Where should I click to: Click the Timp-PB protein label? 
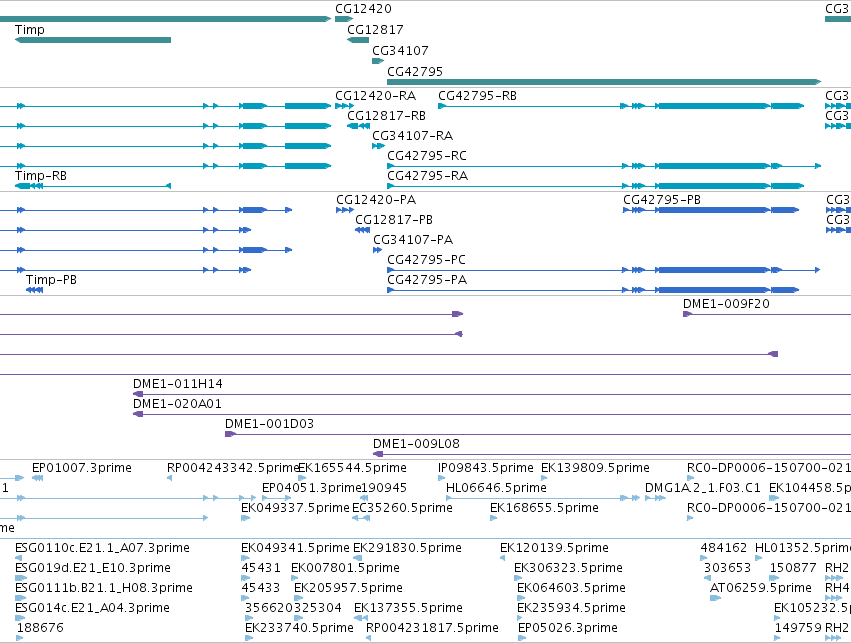coord(51,280)
